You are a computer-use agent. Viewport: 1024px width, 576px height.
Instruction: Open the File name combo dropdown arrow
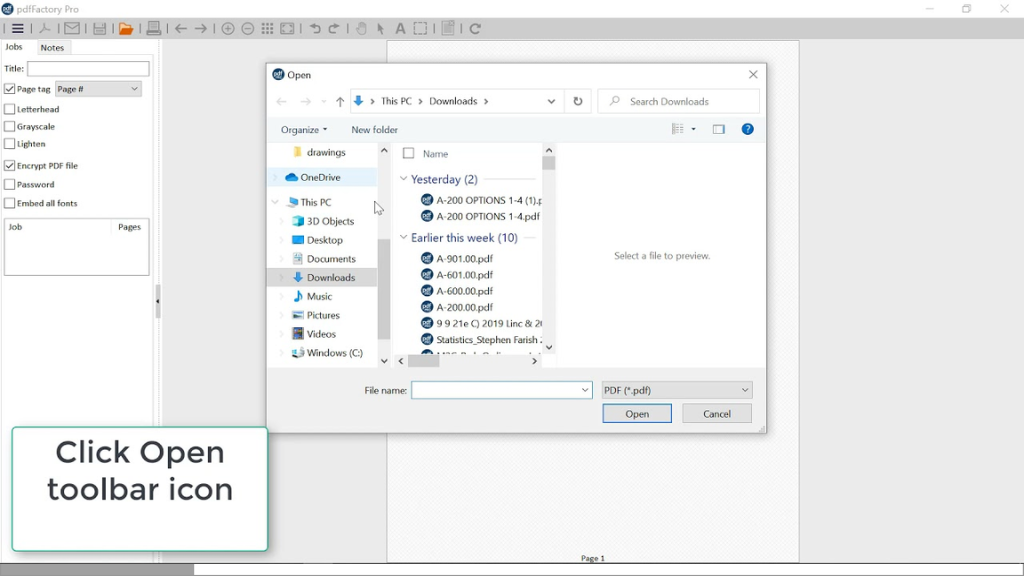[584, 391]
